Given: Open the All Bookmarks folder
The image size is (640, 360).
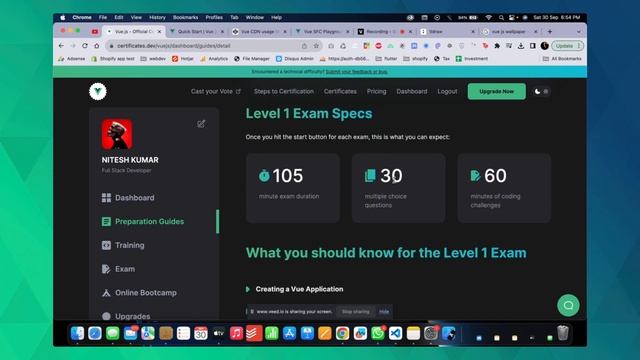Looking at the screenshot, I should [x=562, y=59].
